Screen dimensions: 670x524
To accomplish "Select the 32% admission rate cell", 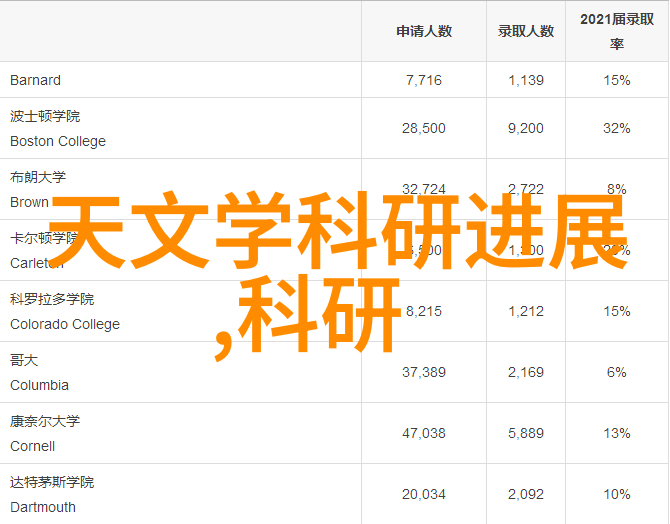I will tap(617, 128).
